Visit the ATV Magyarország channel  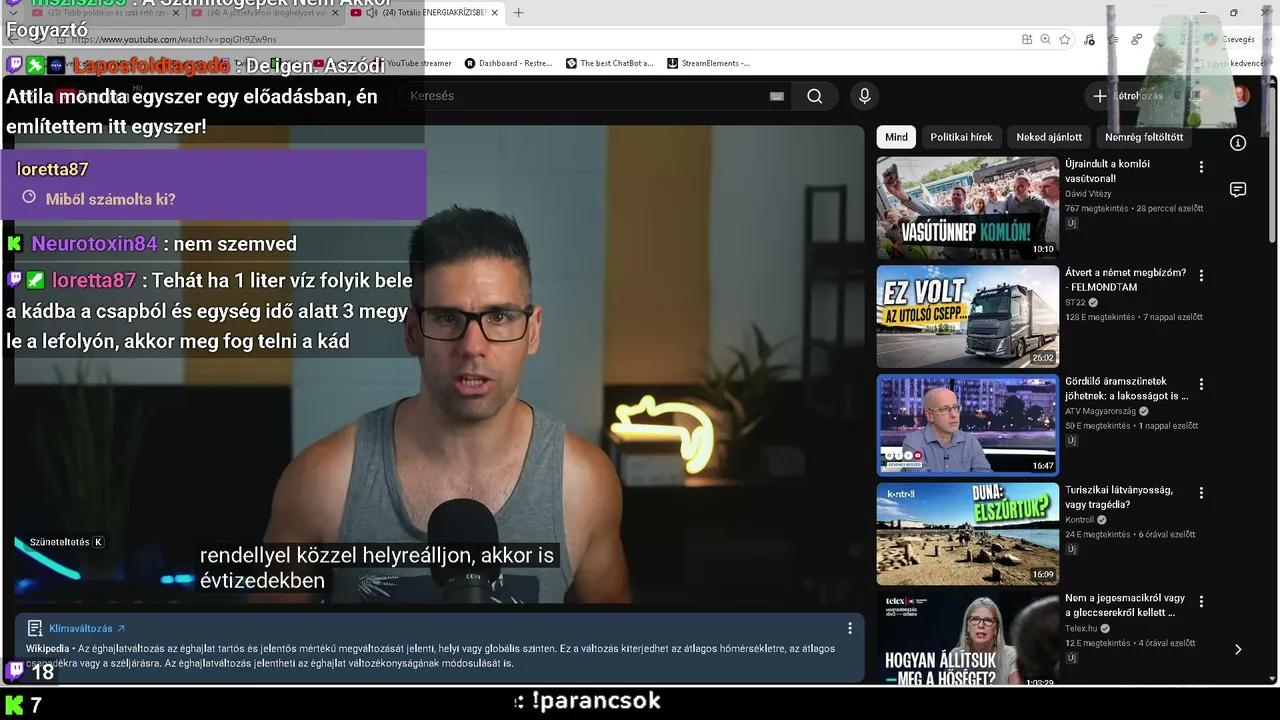click(x=1100, y=411)
